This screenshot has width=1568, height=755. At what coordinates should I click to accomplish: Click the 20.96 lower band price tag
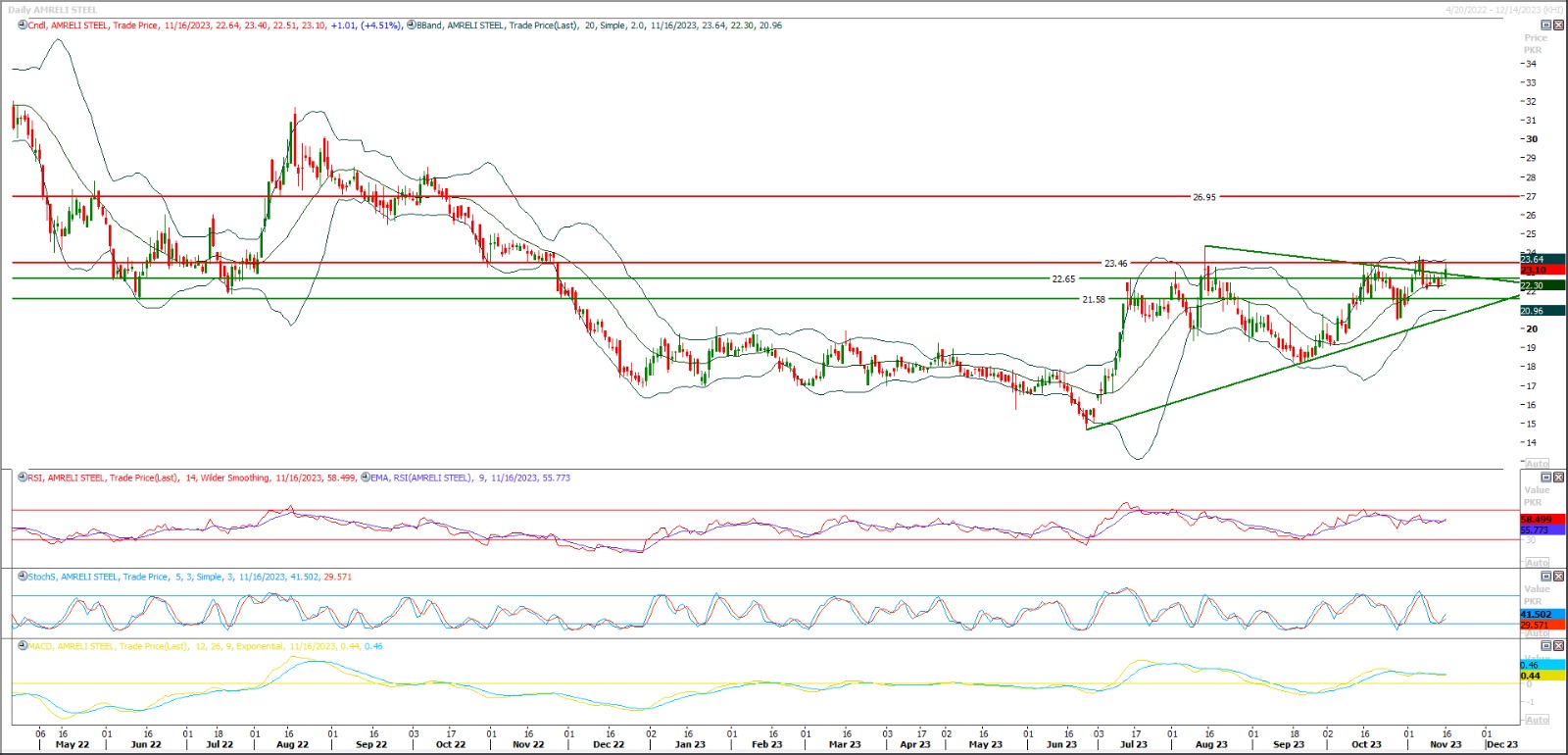pos(1543,311)
